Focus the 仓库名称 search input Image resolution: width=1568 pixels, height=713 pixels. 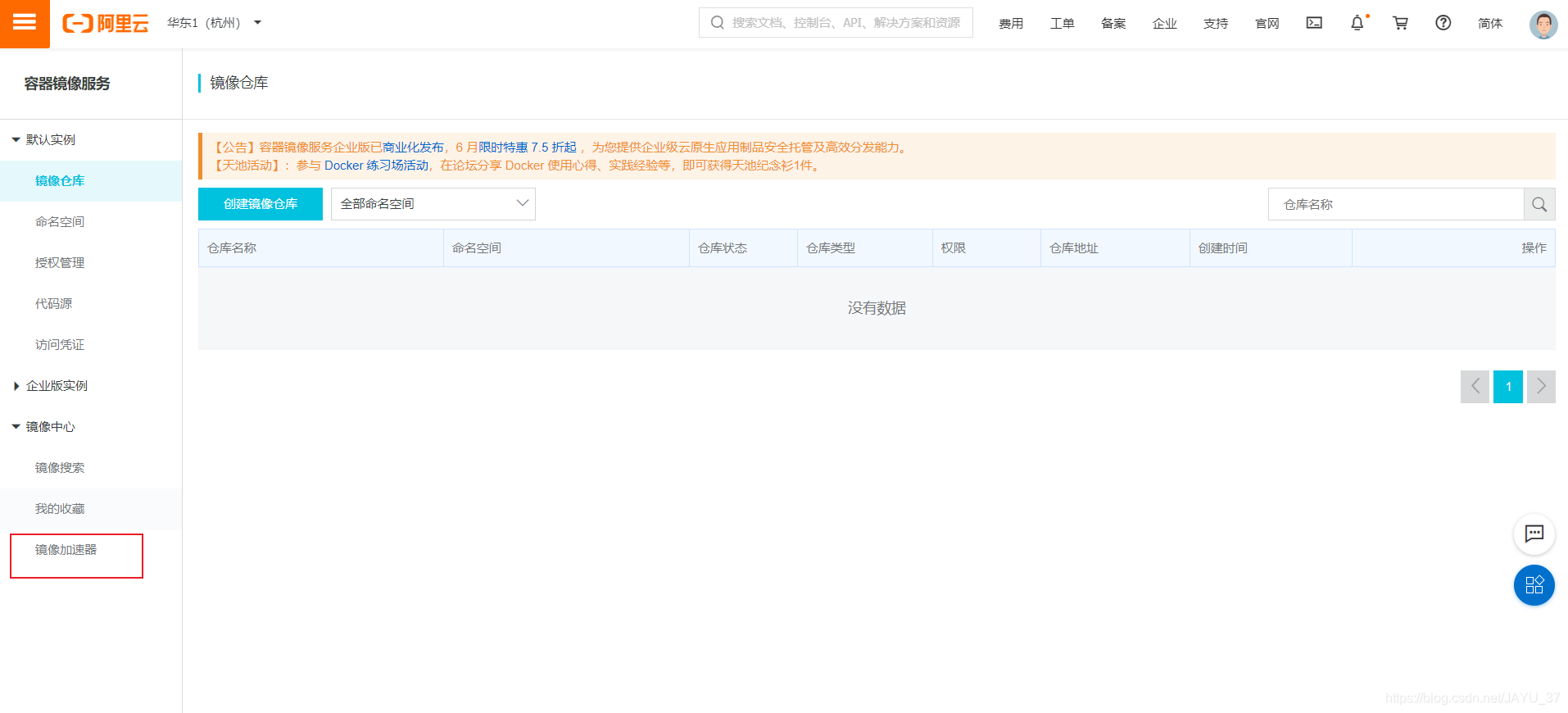[x=1396, y=204]
